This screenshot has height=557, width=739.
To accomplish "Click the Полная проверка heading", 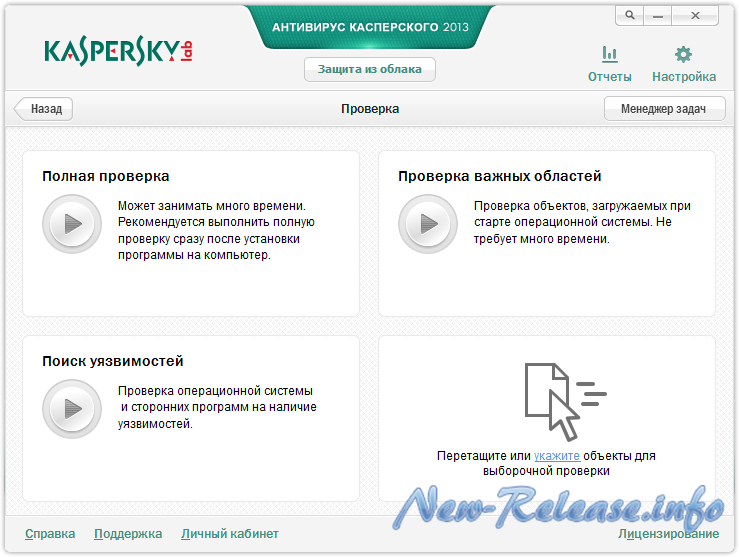I will click(106, 176).
